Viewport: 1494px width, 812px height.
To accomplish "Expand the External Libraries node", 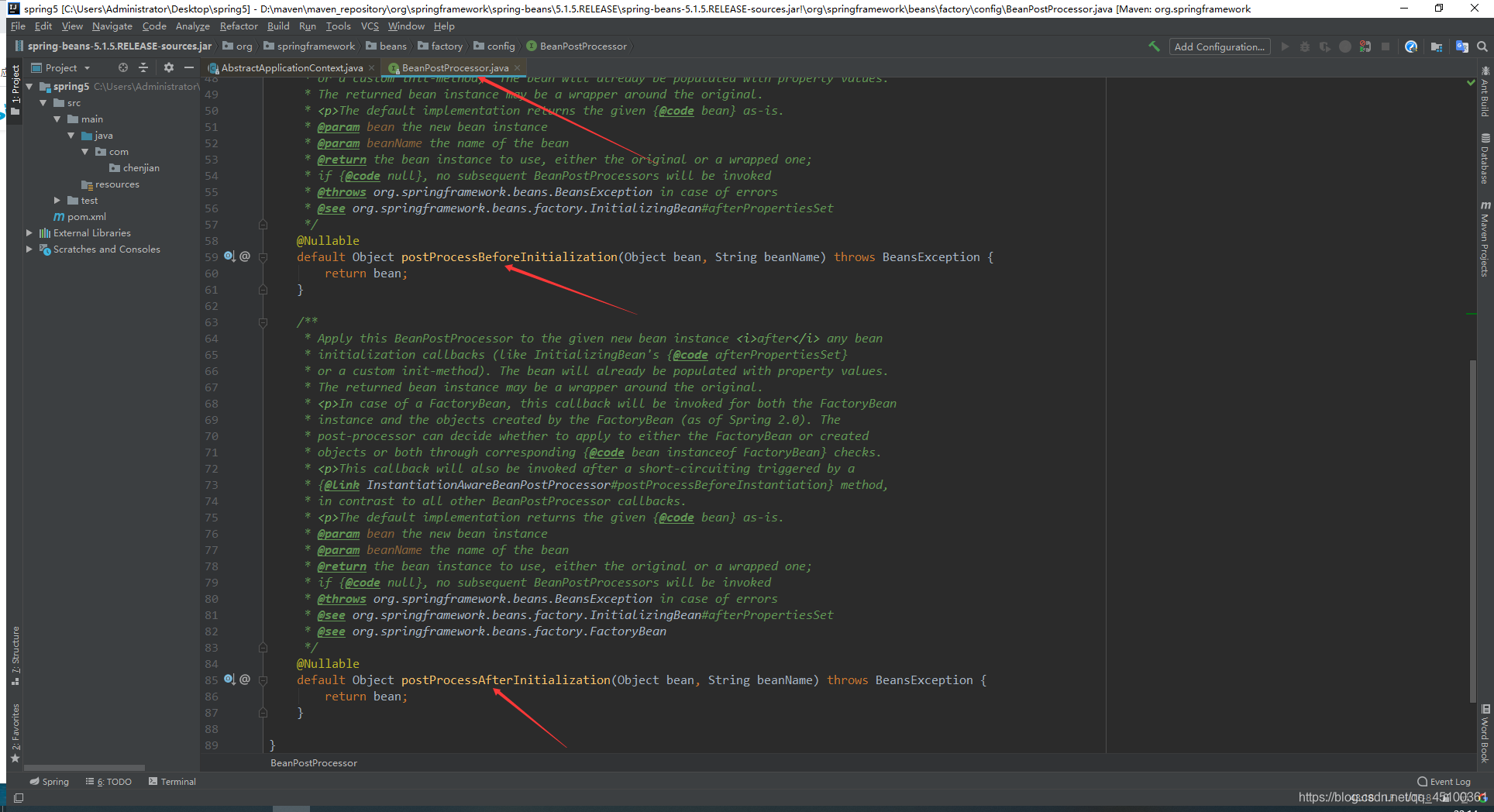I will click(x=29, y=232).
